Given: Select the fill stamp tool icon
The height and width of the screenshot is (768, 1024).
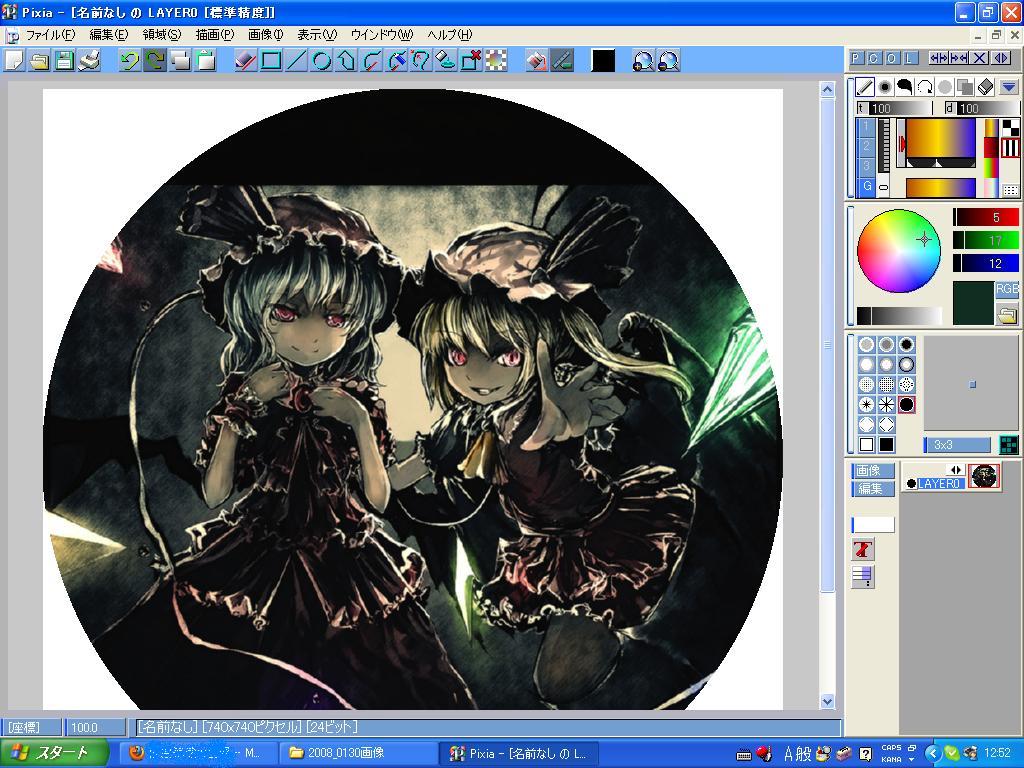Looking at the screenshot, I should click(446, 61).
